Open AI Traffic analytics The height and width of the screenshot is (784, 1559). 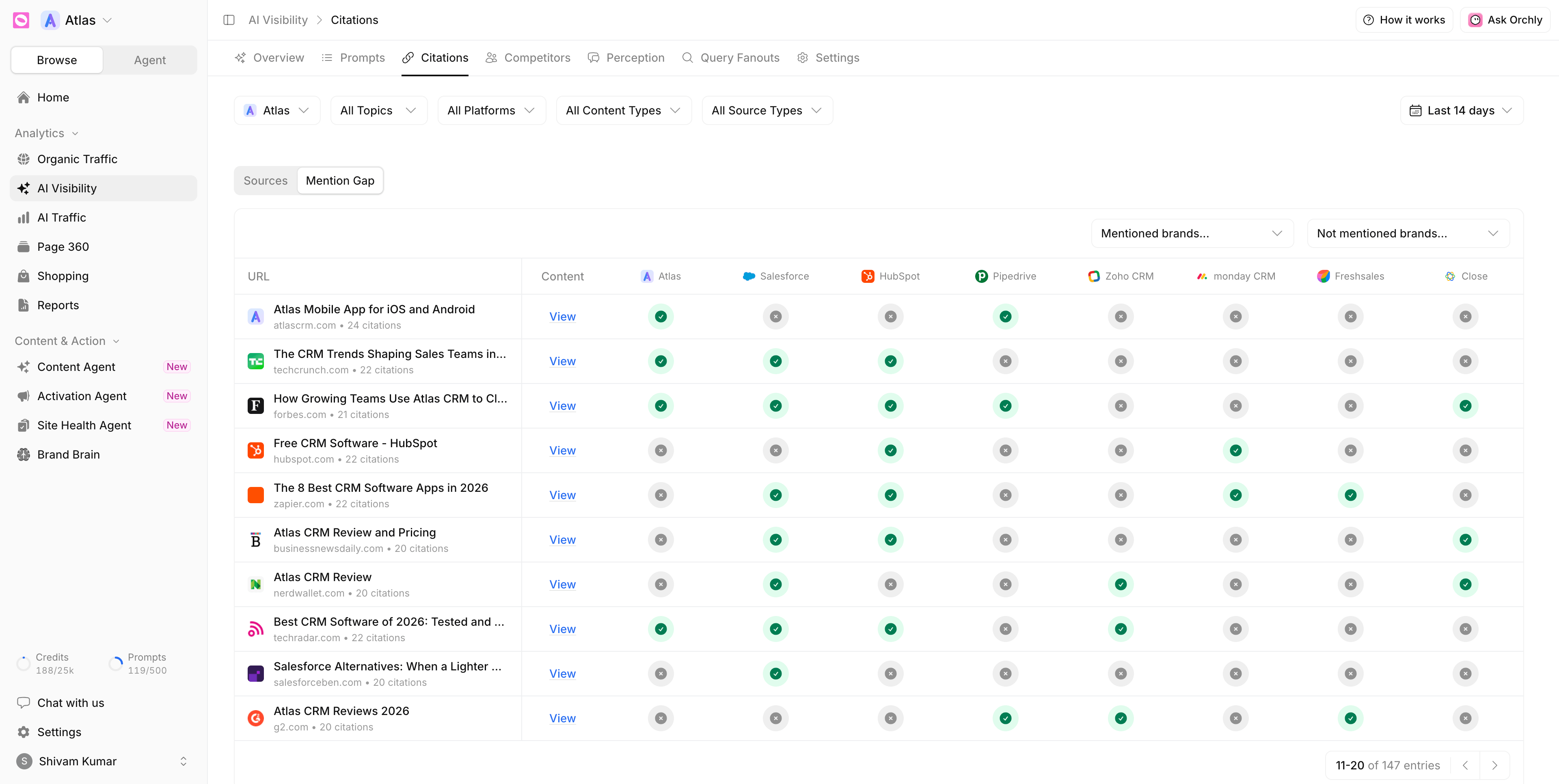click(x=104, y=217)
